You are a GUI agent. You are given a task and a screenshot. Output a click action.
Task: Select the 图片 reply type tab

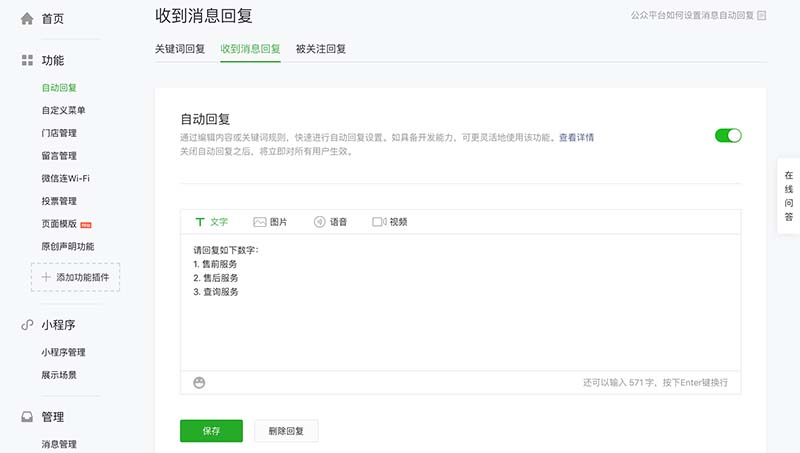coord(270,222)
